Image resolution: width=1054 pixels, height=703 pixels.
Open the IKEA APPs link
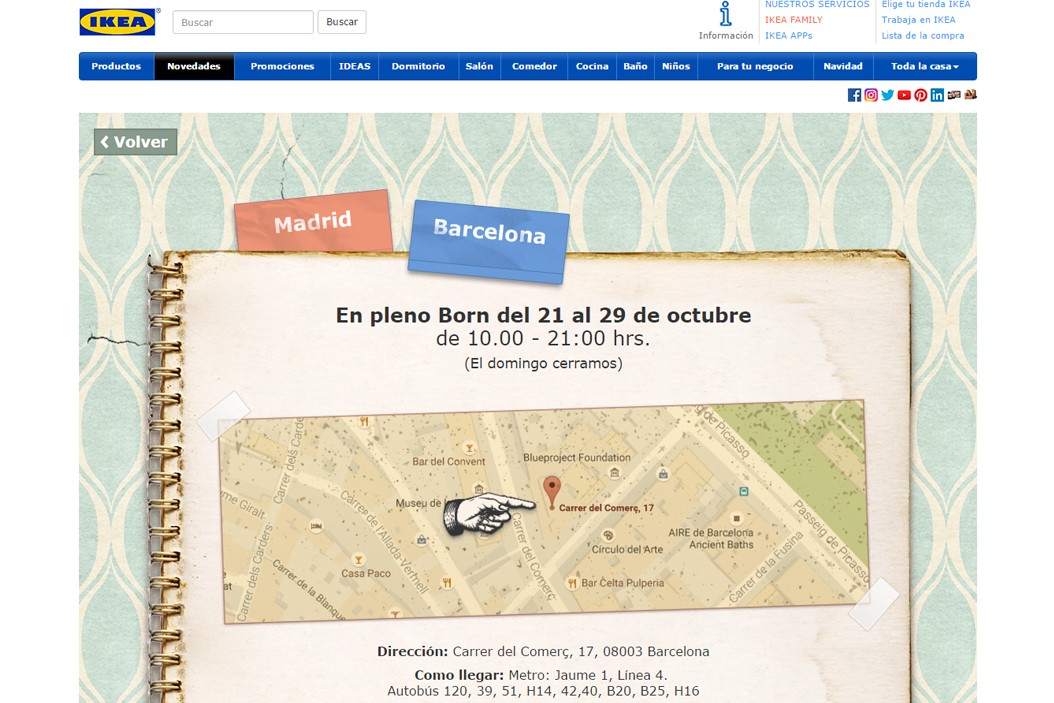pos(788,36)
